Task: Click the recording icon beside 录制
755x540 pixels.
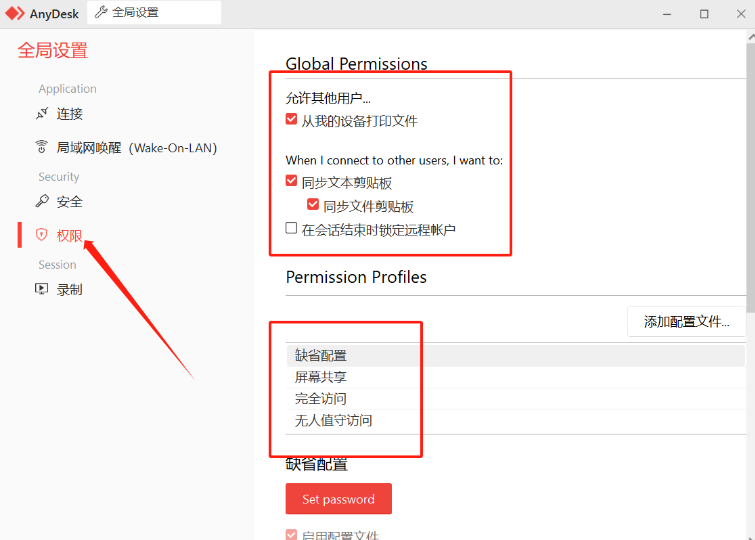Action: (x=42, y=289)
